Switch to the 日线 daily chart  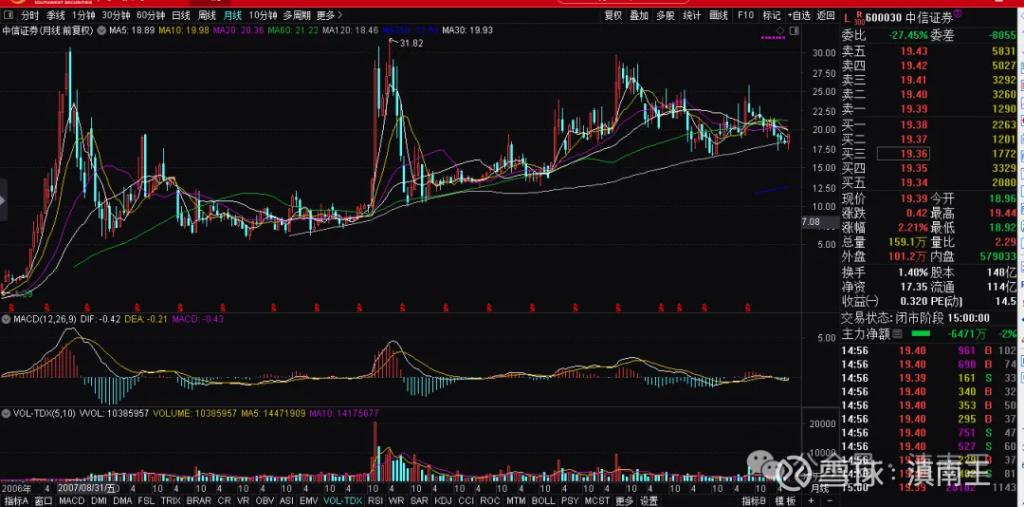(181, 15)
